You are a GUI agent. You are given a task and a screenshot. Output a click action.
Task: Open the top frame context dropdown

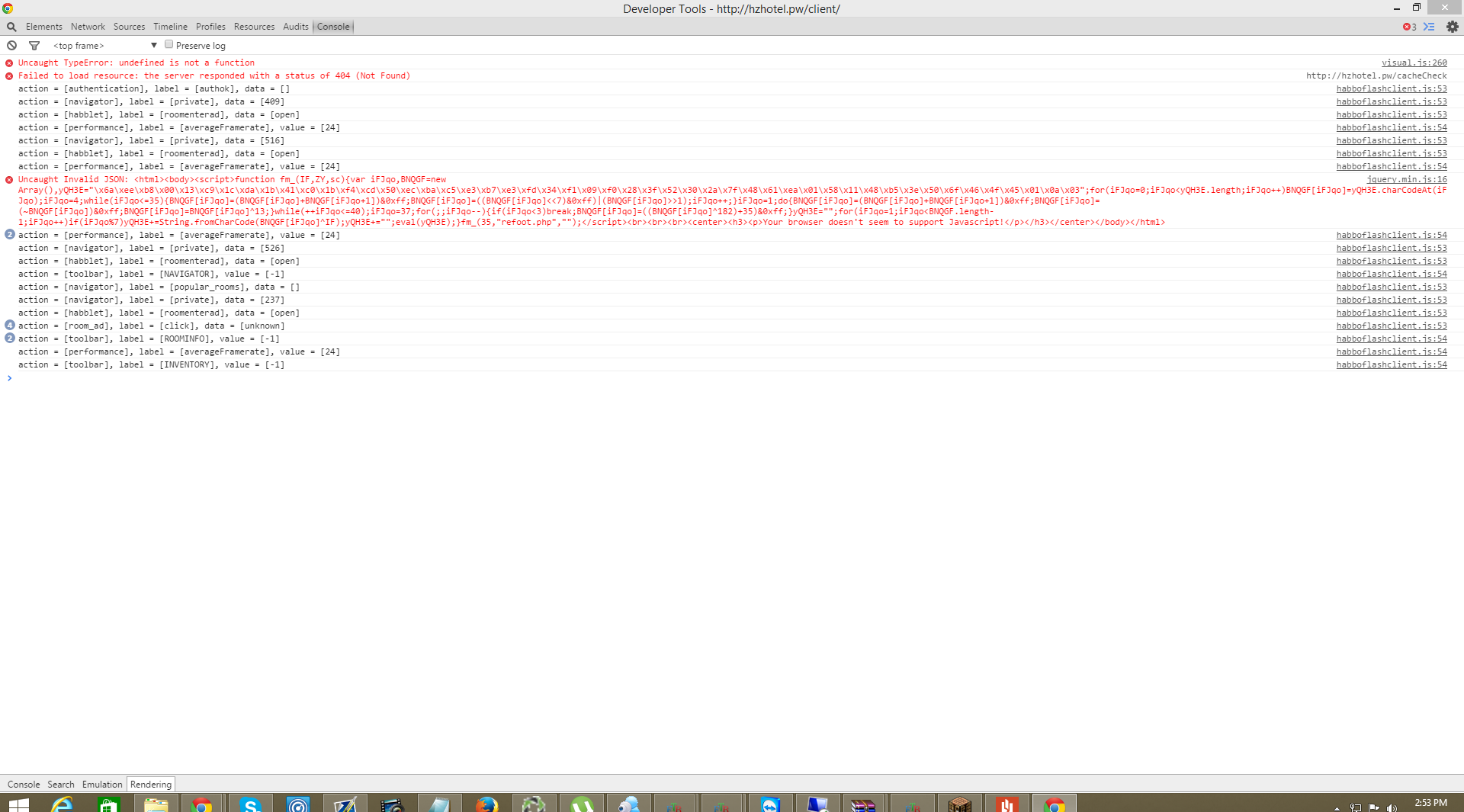pyautogui.click(x=105, y=46)
